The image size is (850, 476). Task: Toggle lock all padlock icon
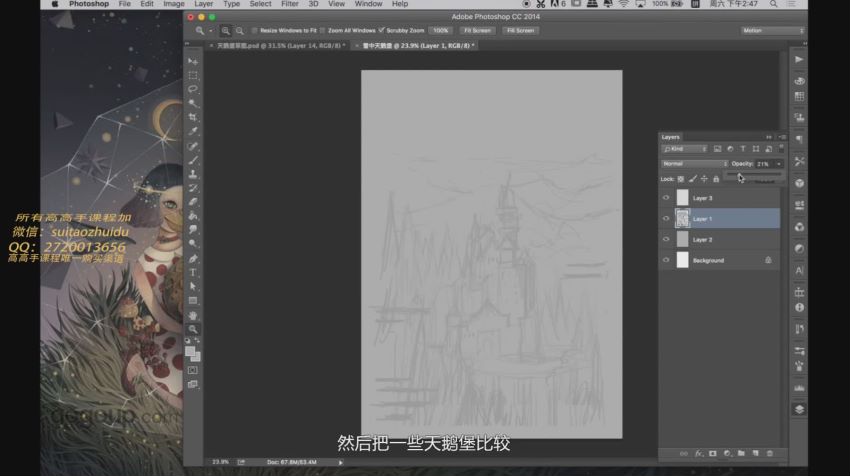coord(716,179)
